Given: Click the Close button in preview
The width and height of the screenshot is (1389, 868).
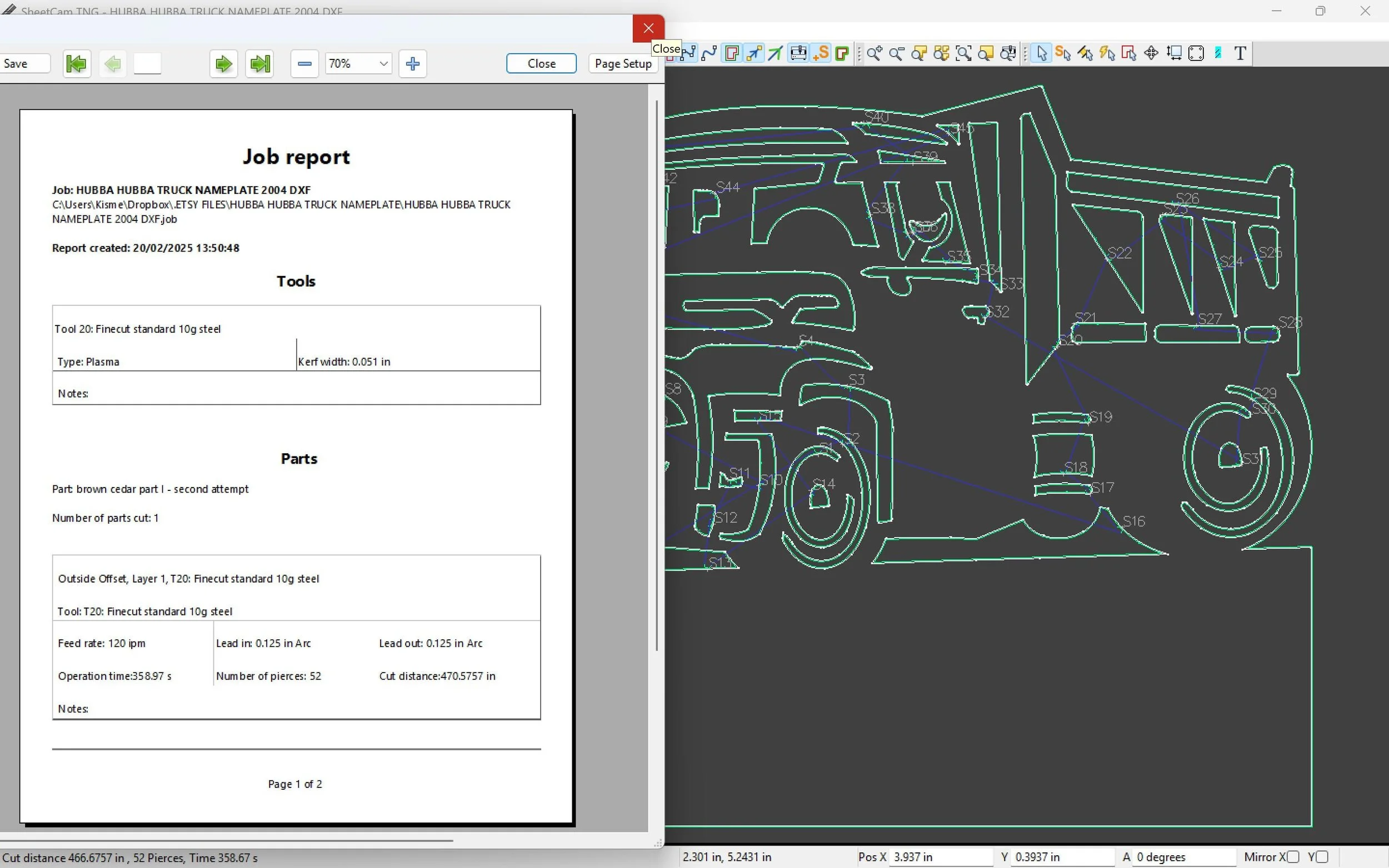Looking at the screenshot, I should click(541, 64).
